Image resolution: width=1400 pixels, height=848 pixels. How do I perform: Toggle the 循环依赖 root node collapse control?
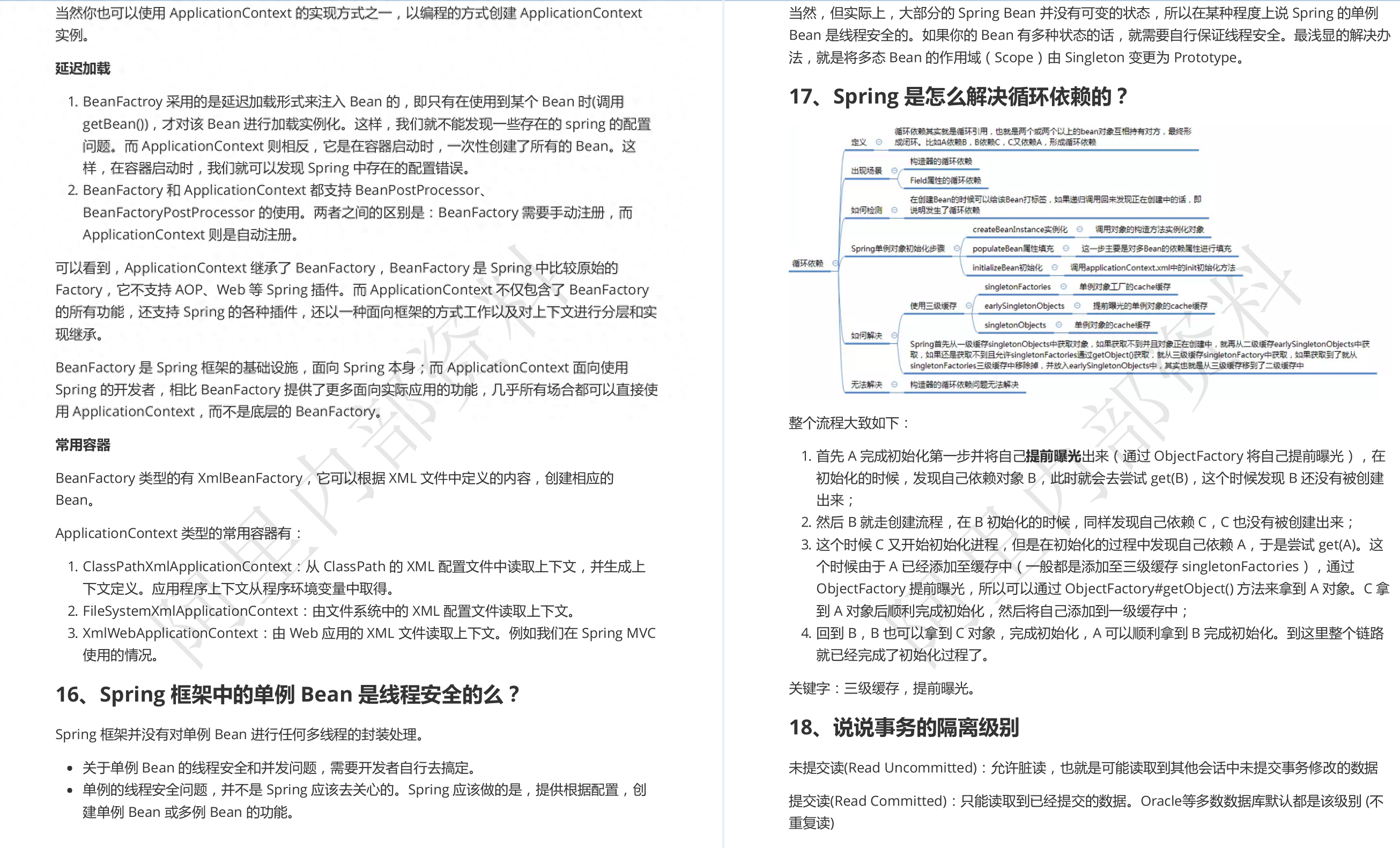pos(835,263)
